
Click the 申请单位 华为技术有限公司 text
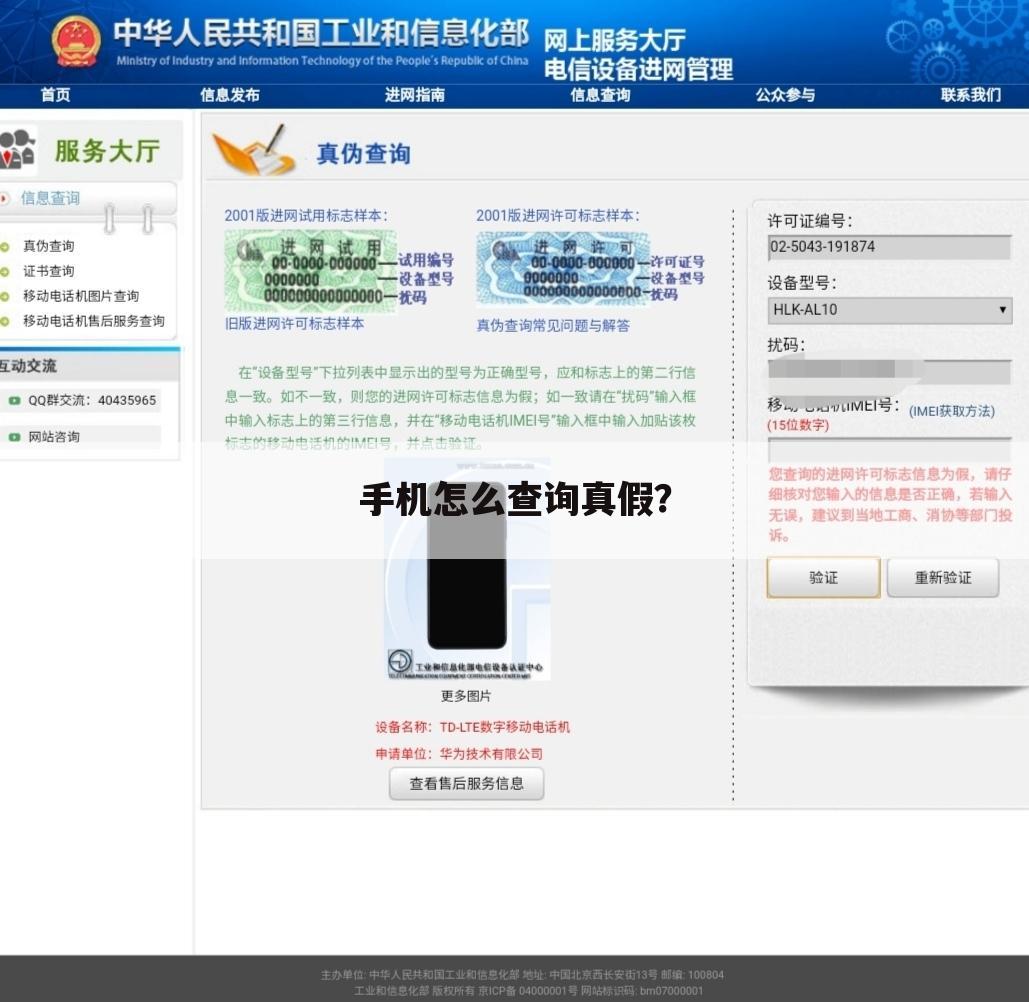(x=459, y=754)
